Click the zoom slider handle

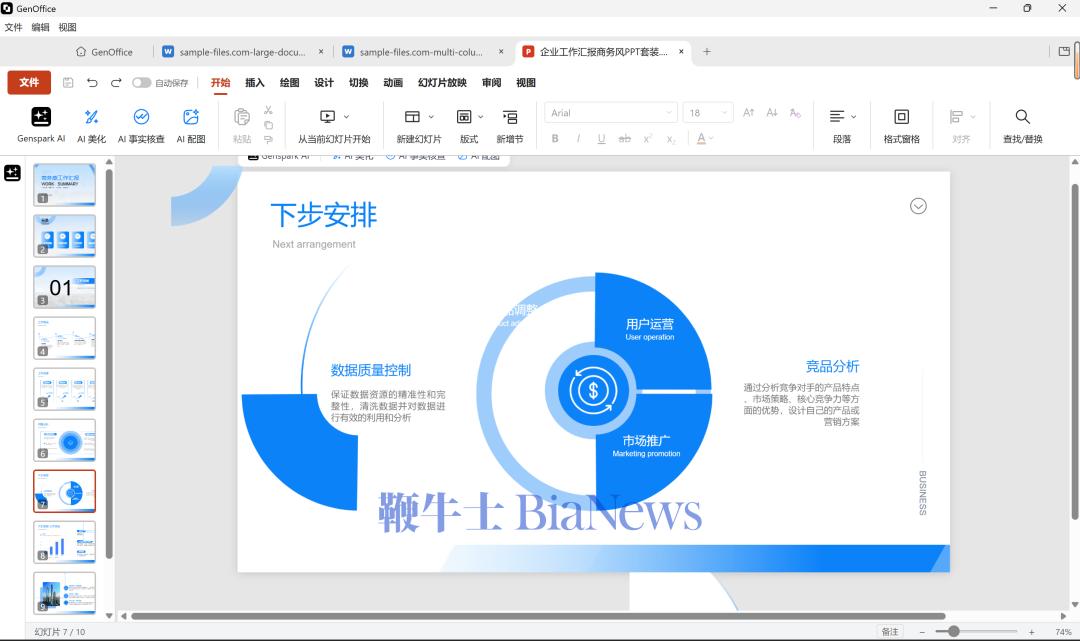pos(953,631)
